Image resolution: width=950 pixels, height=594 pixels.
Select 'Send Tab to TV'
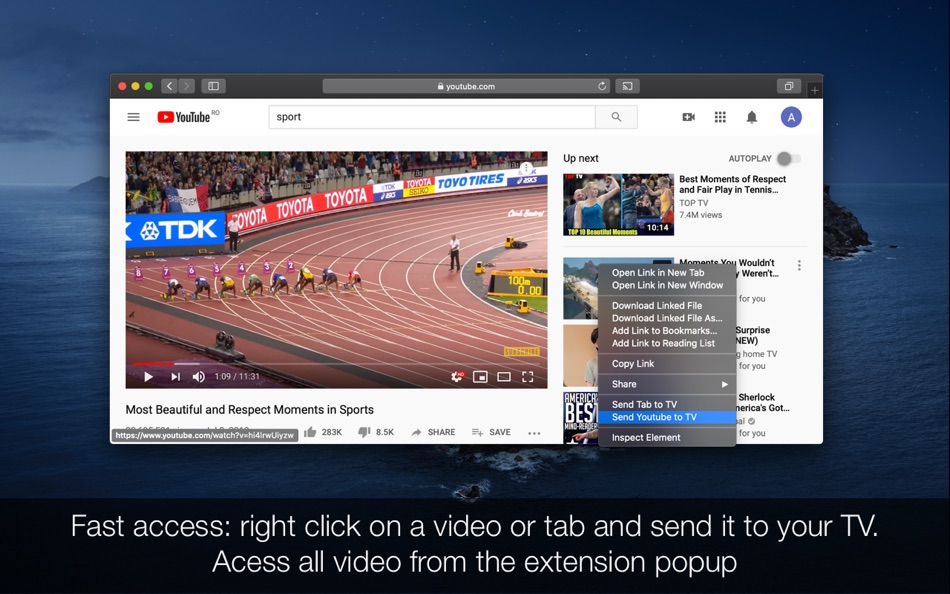coord(666,404)
